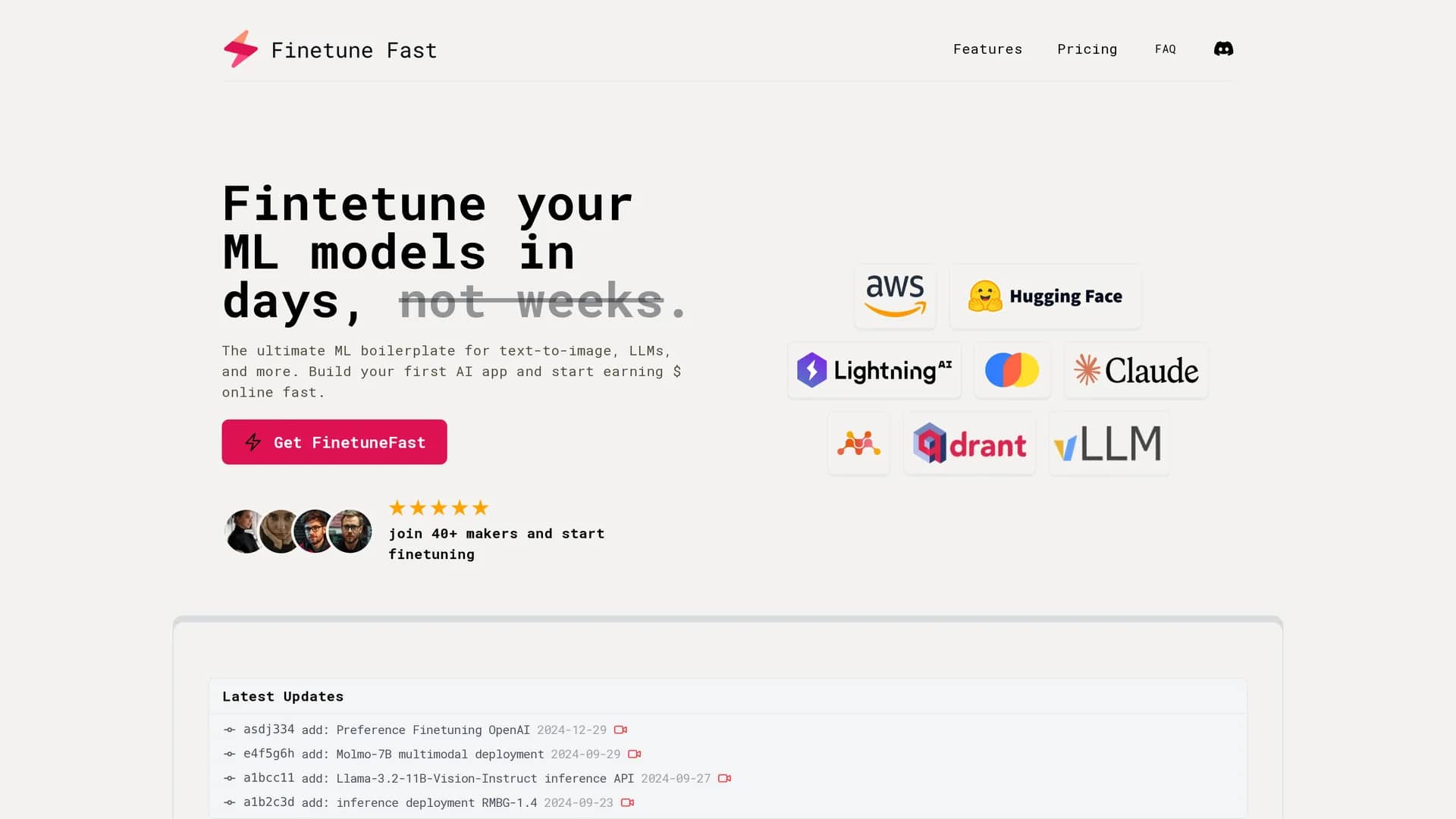Click the orange M-shaped graph logo card

click(858, 443)
